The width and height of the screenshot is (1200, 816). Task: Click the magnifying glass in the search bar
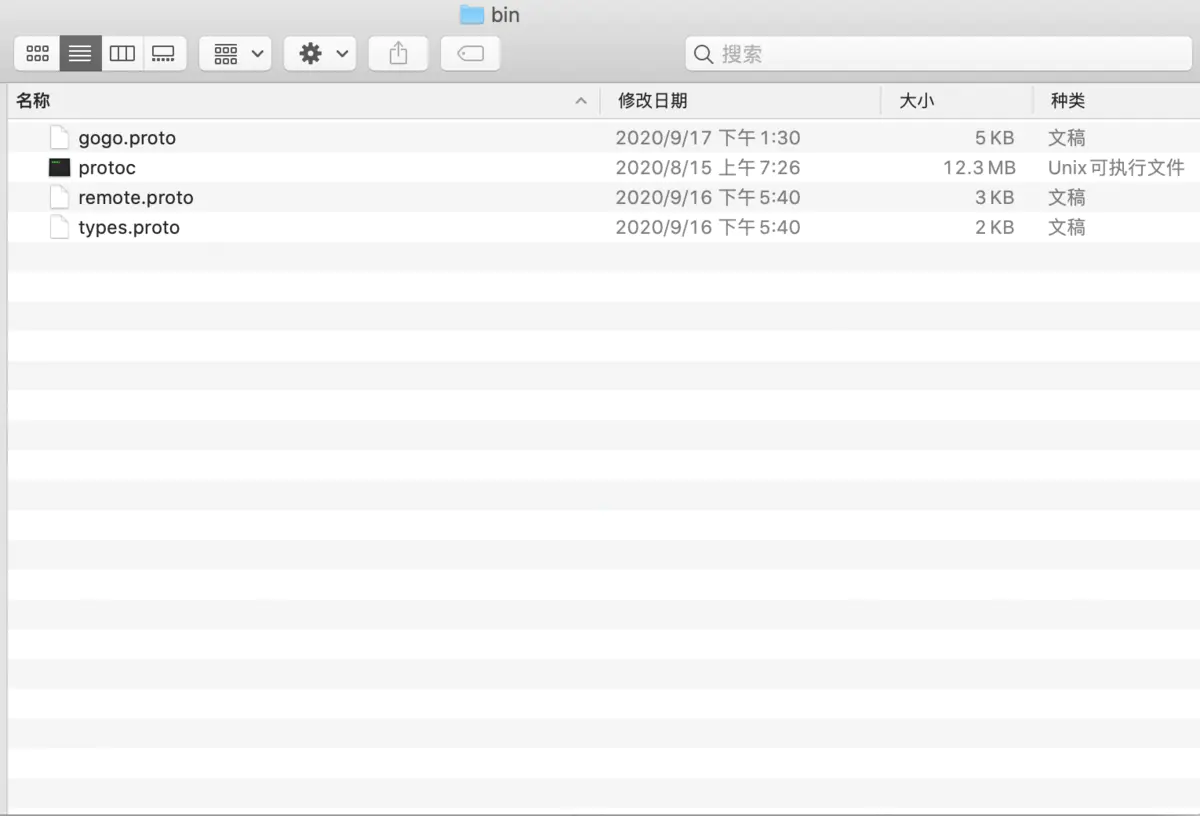[x=703, y=53]
